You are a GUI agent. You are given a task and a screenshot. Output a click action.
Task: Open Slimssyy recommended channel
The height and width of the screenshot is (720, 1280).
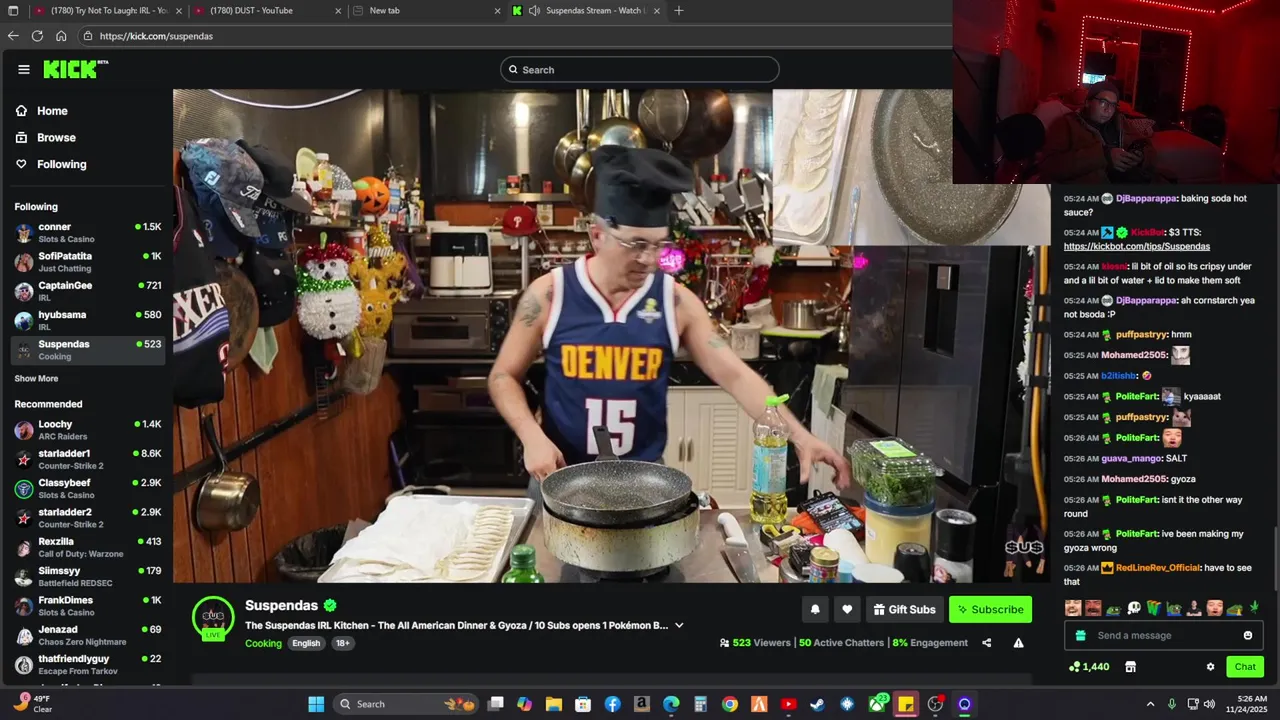coord(88,576)
